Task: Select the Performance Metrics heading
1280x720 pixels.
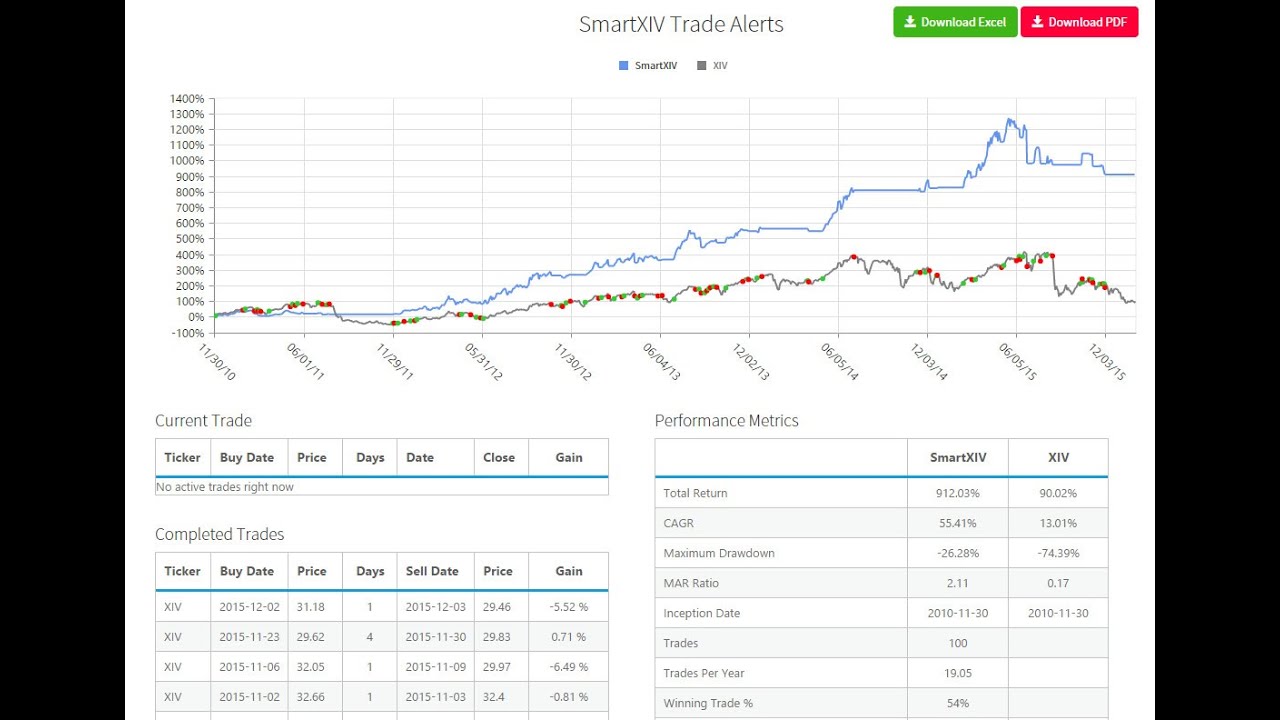Action: (727, 421)
